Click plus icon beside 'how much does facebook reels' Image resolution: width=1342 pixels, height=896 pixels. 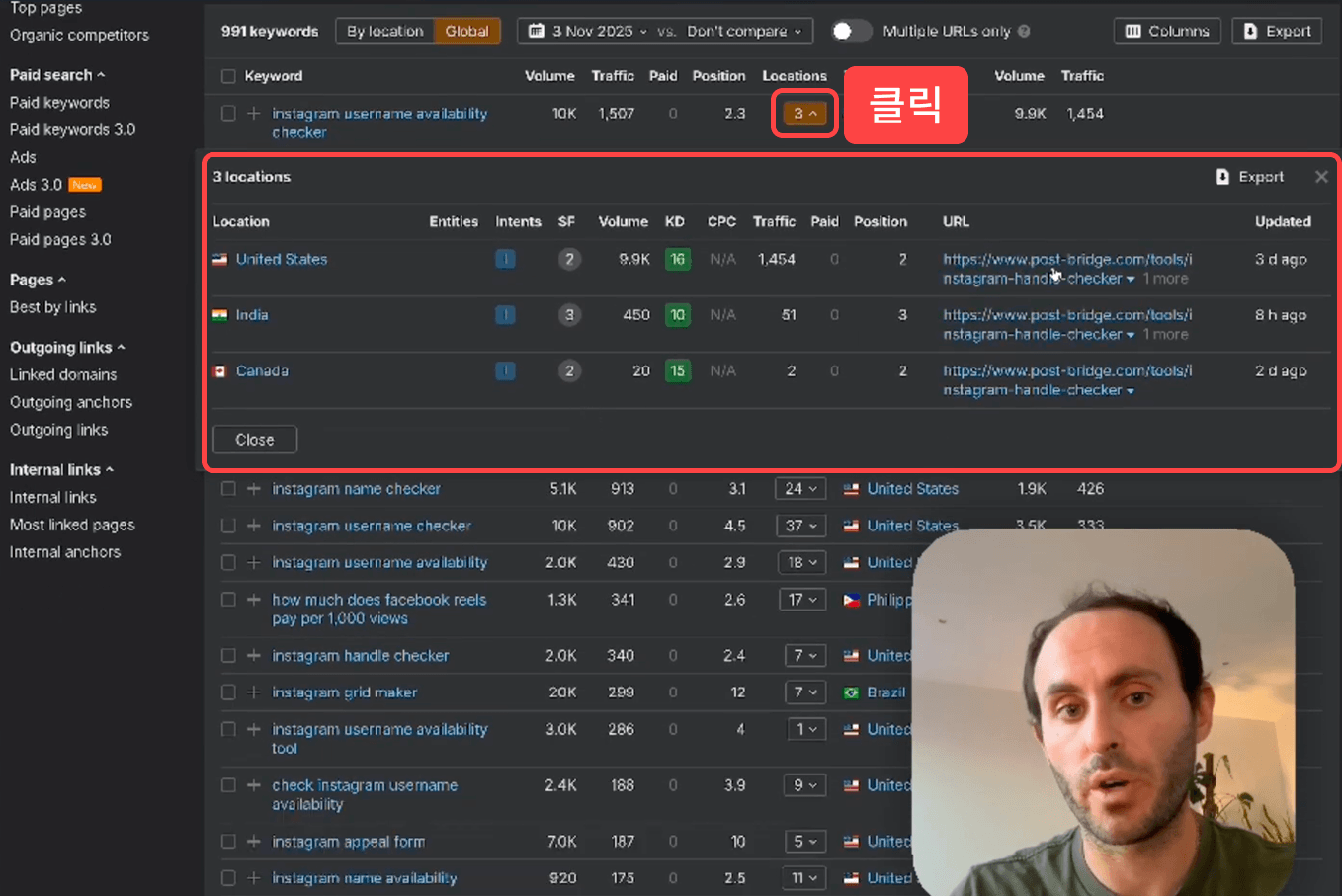click(x=254, y=600)
